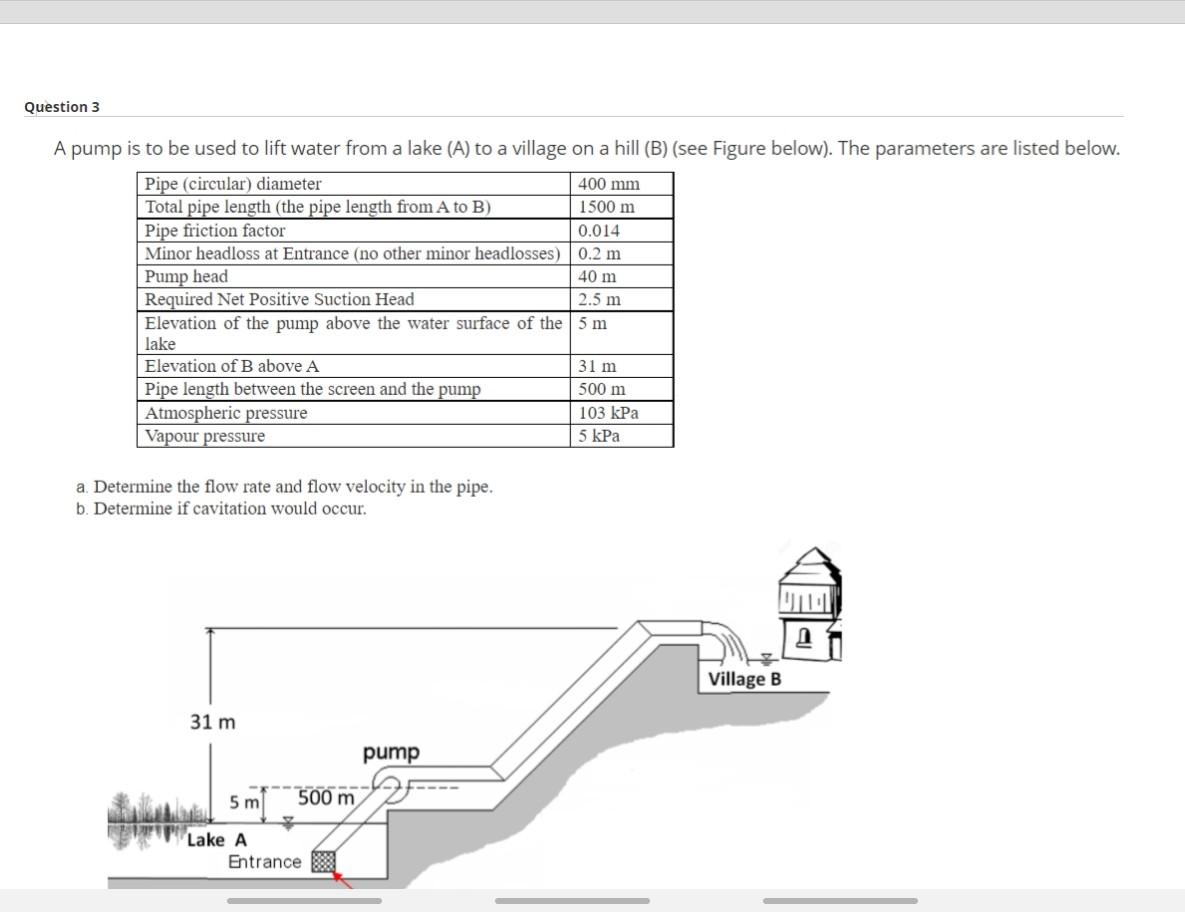Click the 'pump' label in the figure

392,752
